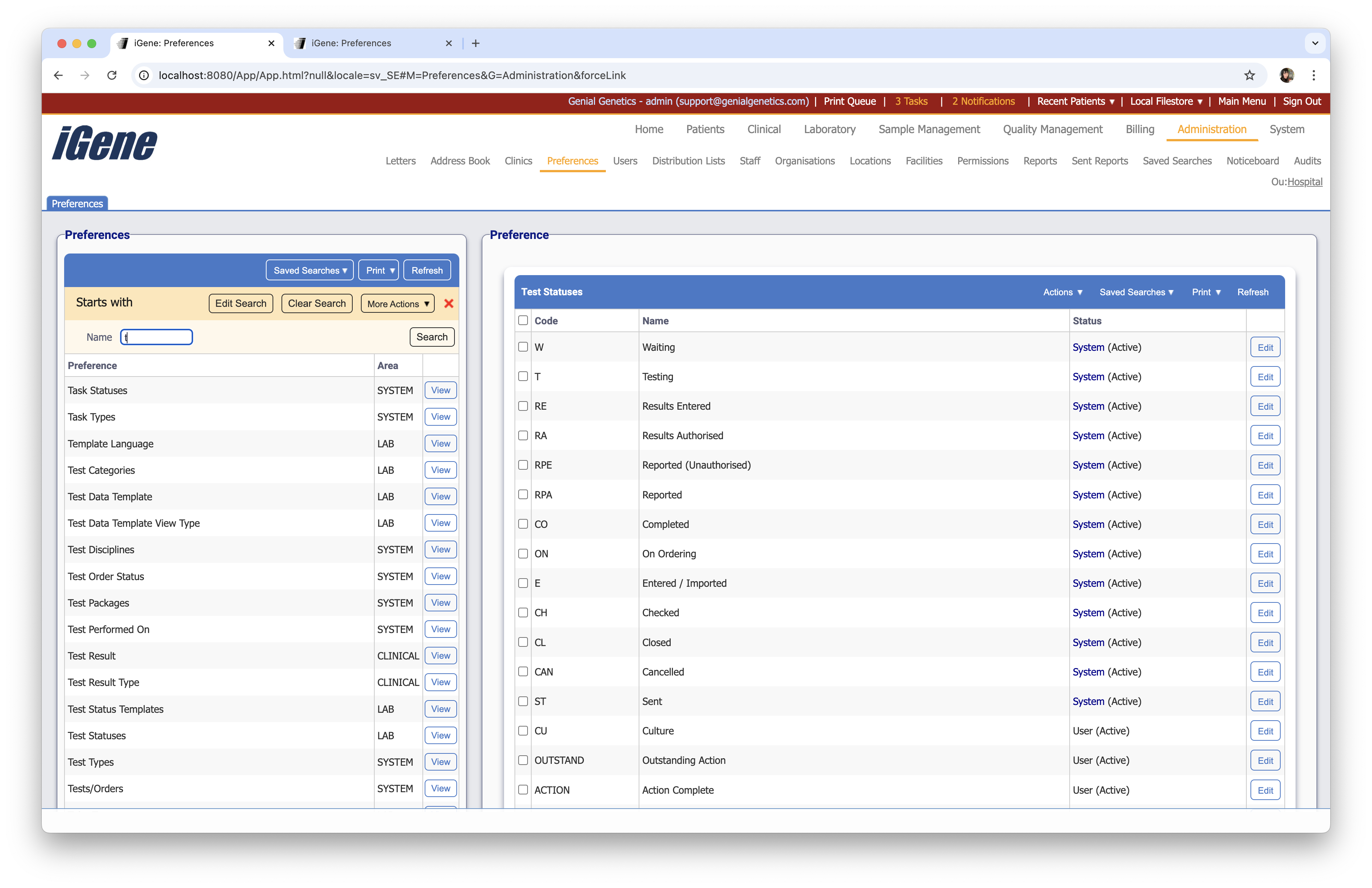Click the back navigation arrow
The height and width of the screenshot is (888, 1372).
pos(58,75)
